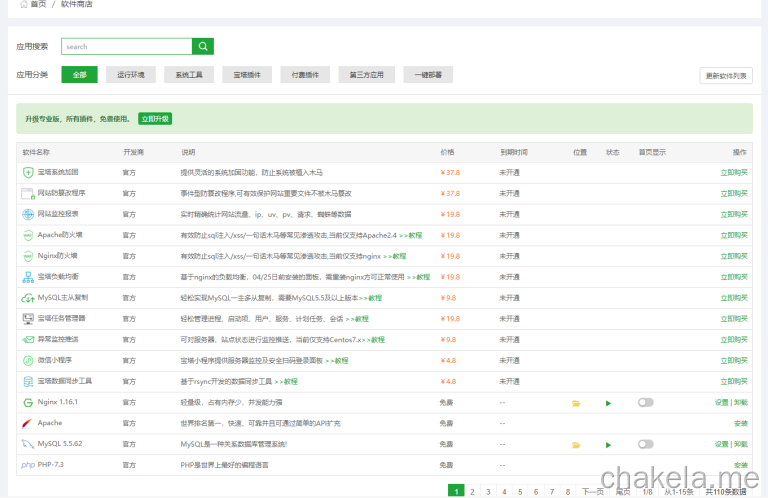The width and height of the screenshot is (768, 498).
Task: Click the Nginx防火墙 icon
Action: [28, 256]
